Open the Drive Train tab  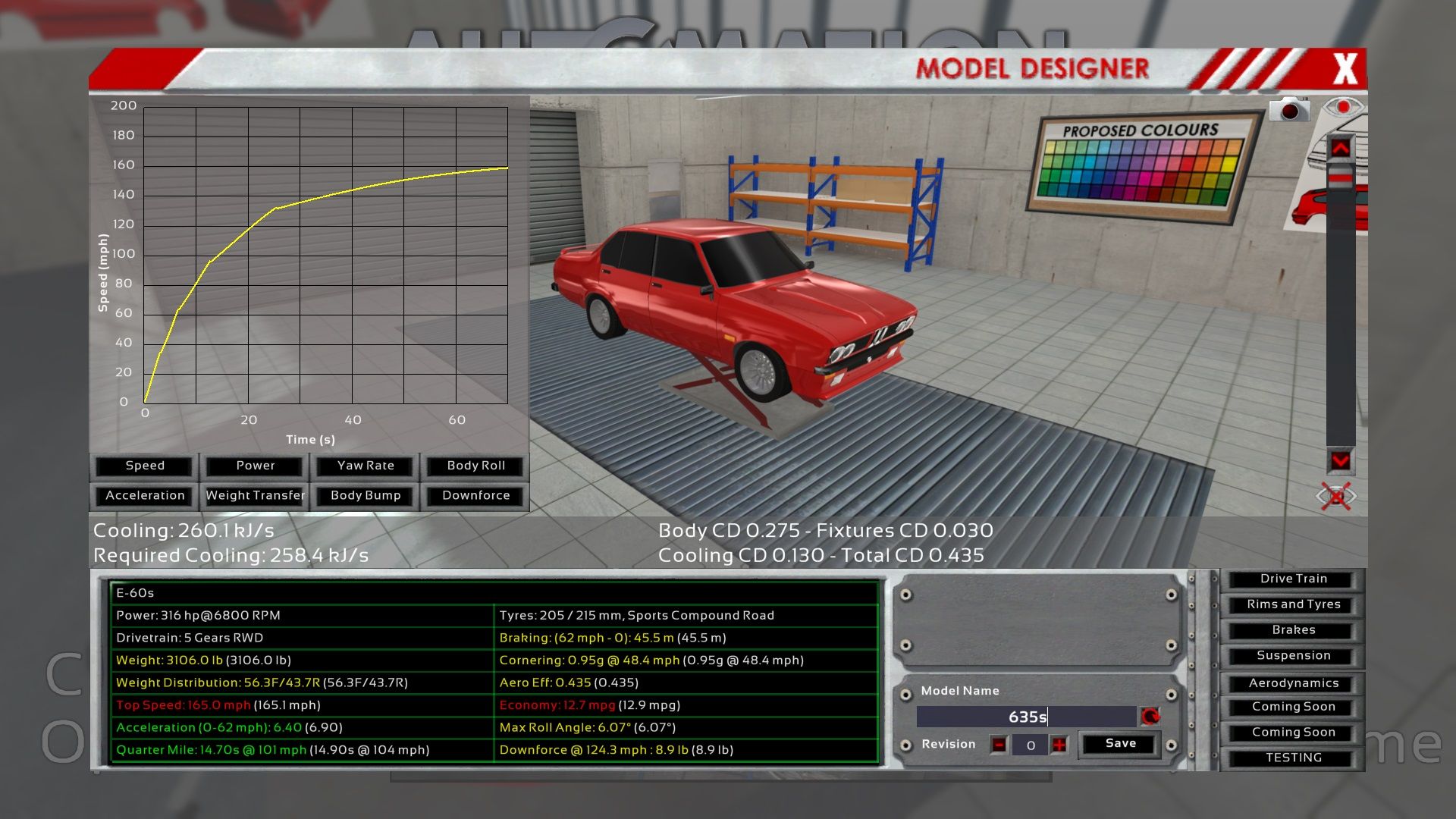click(x=1293, y=579)
